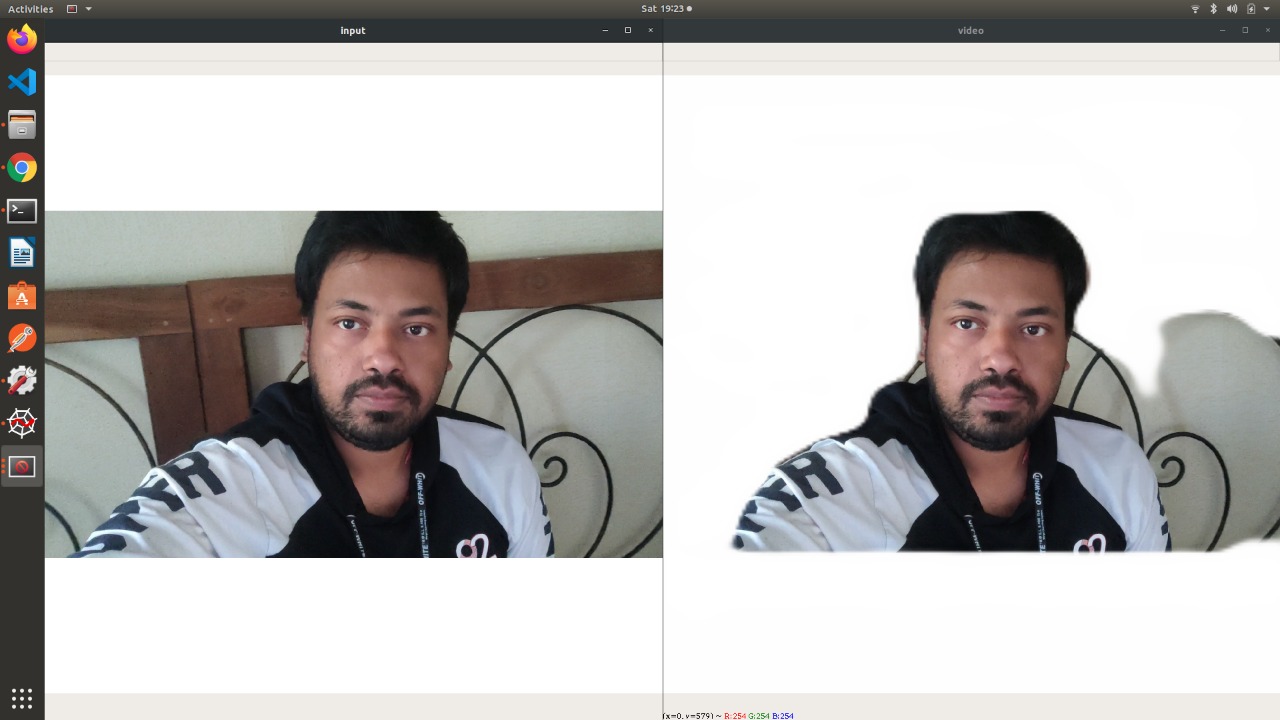The width and height of the screenshot is (1280, 720).
Task: Expand the system status dropdown arrow
Action: [x=1266, y=9]
